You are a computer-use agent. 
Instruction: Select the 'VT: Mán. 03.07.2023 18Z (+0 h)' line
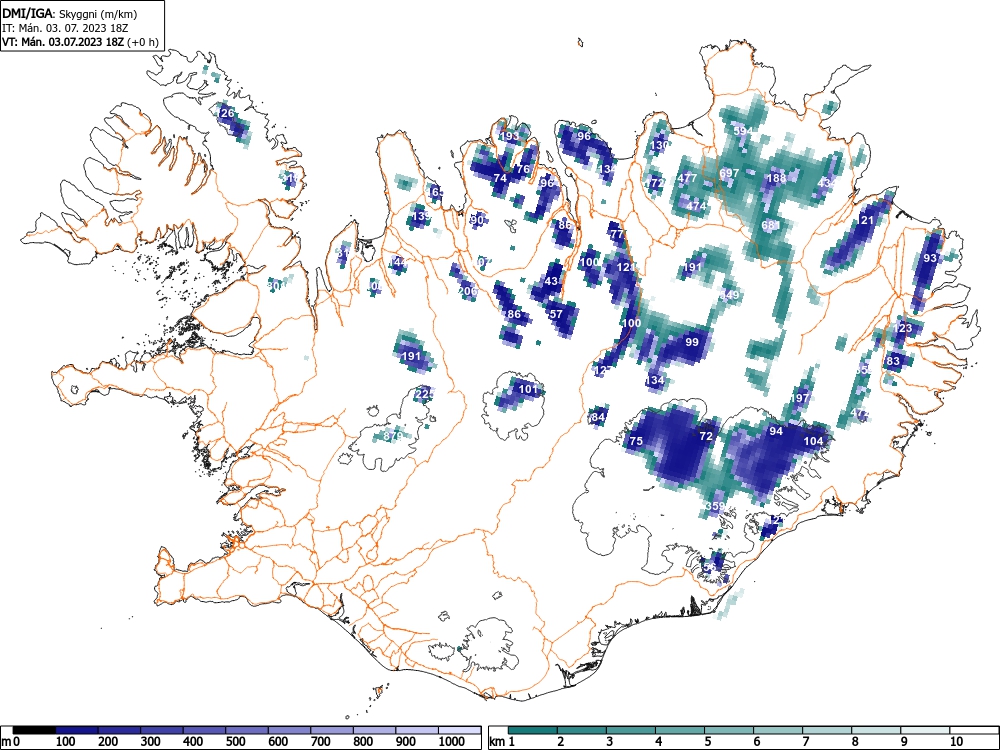(x=80, y=42)
